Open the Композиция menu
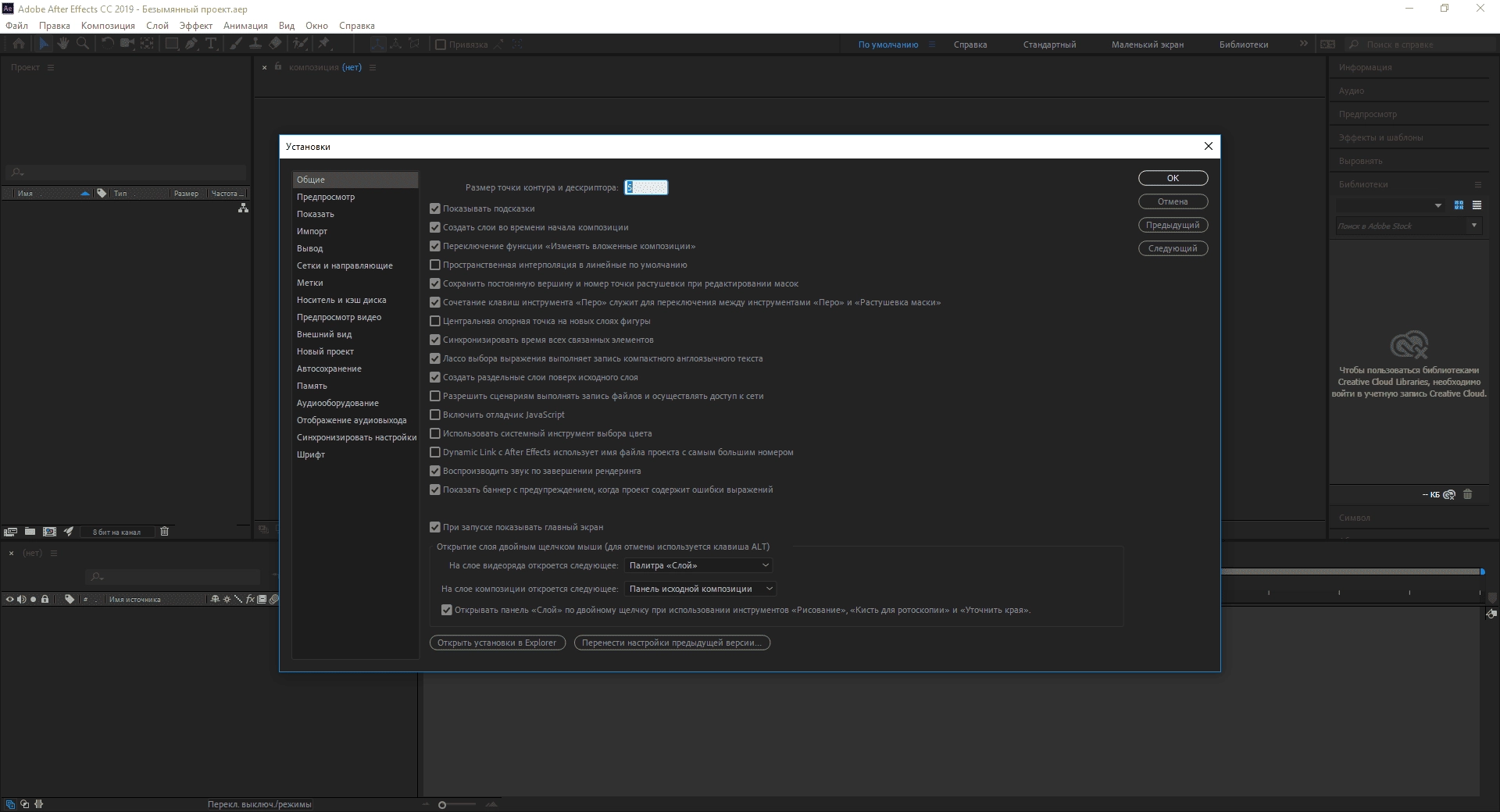 coord(108,25)
